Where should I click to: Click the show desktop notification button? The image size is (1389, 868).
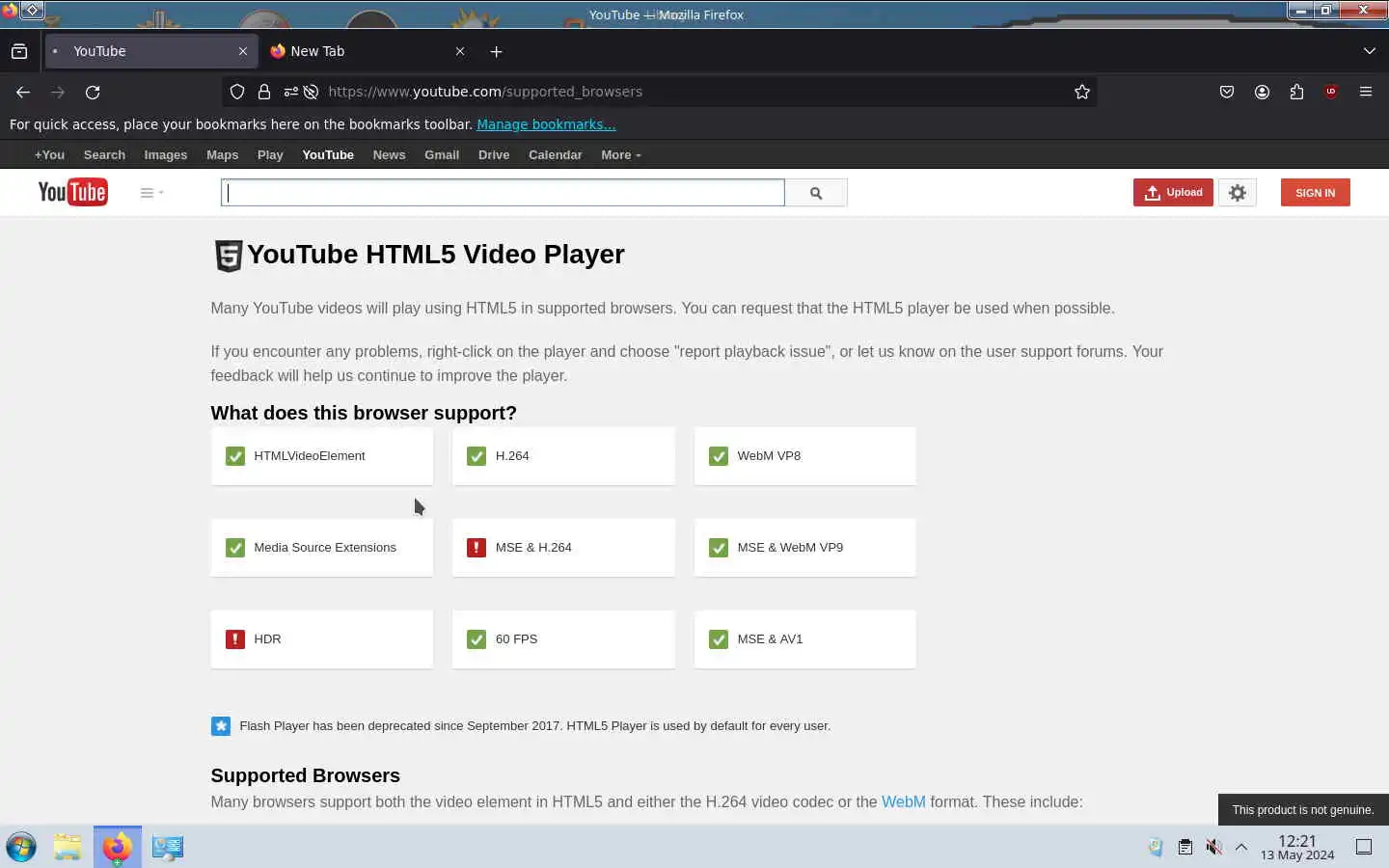(1364, 847)
